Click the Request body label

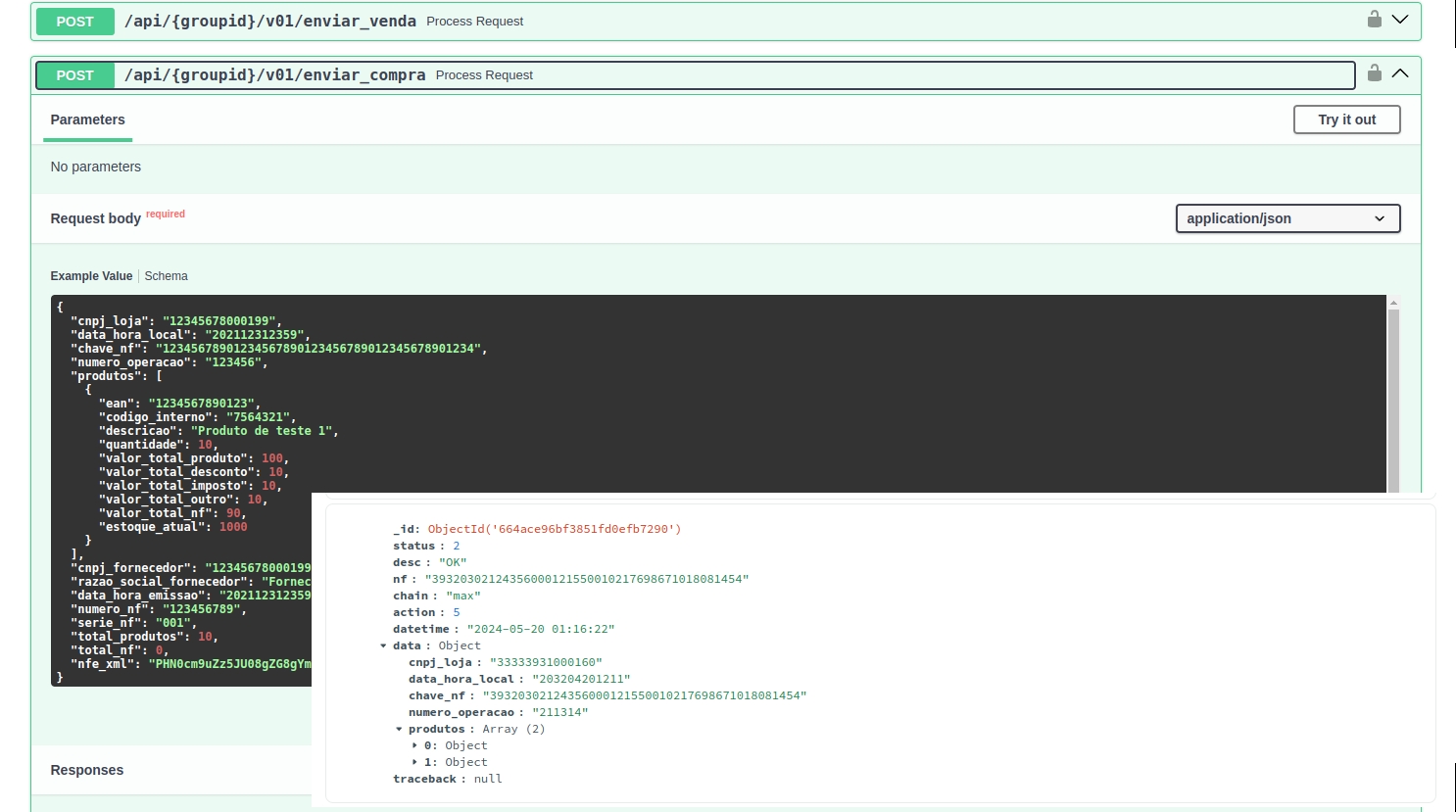point(96,218)
